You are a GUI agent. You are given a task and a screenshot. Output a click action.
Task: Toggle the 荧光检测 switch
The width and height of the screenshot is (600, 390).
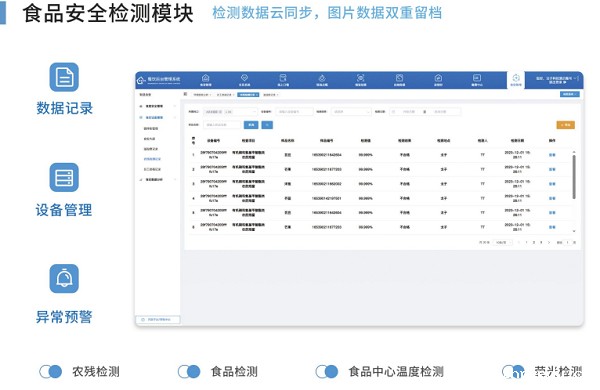coord(513,371)
